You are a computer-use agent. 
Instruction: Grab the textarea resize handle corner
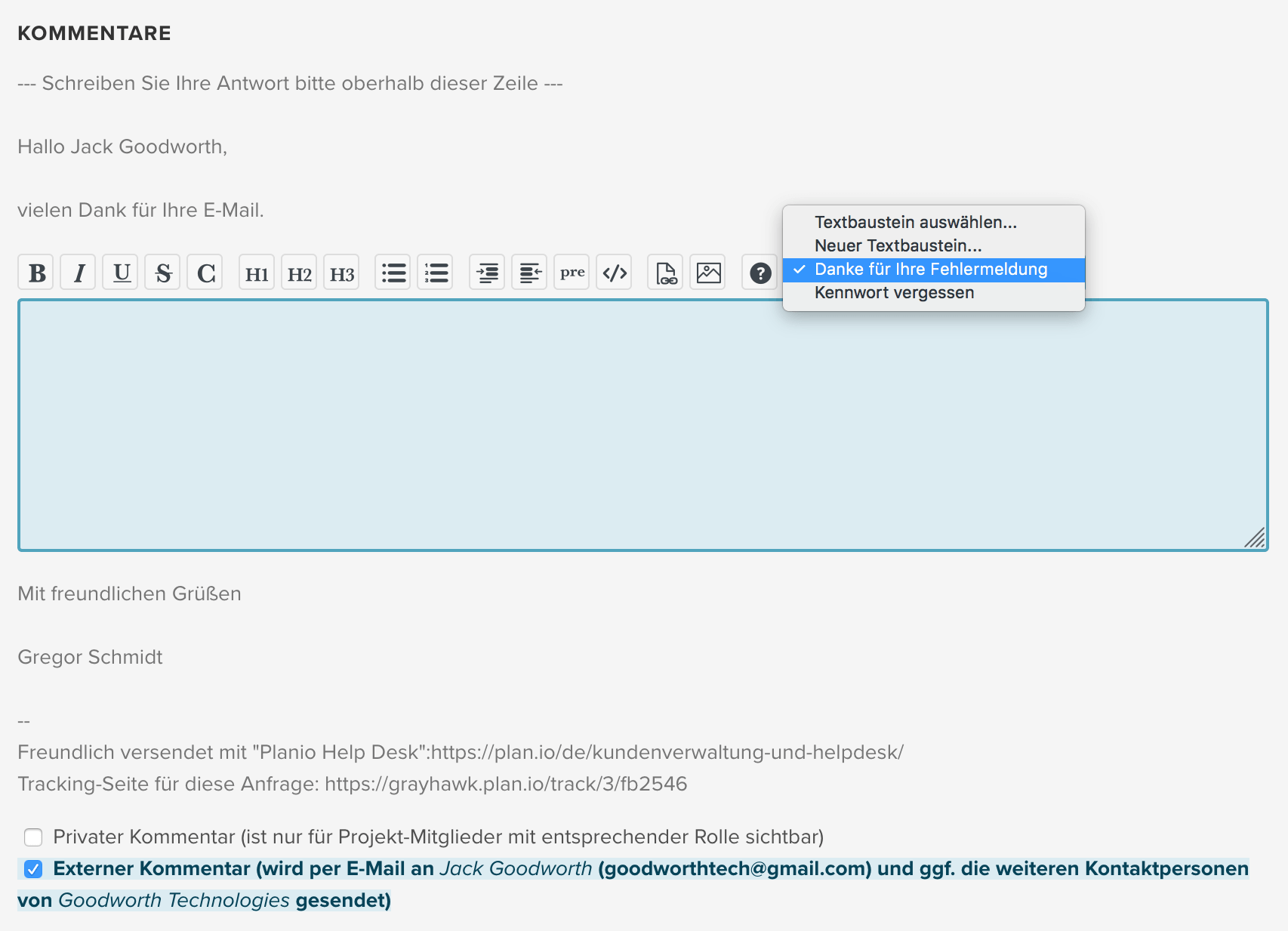[x=1255, y=538]
